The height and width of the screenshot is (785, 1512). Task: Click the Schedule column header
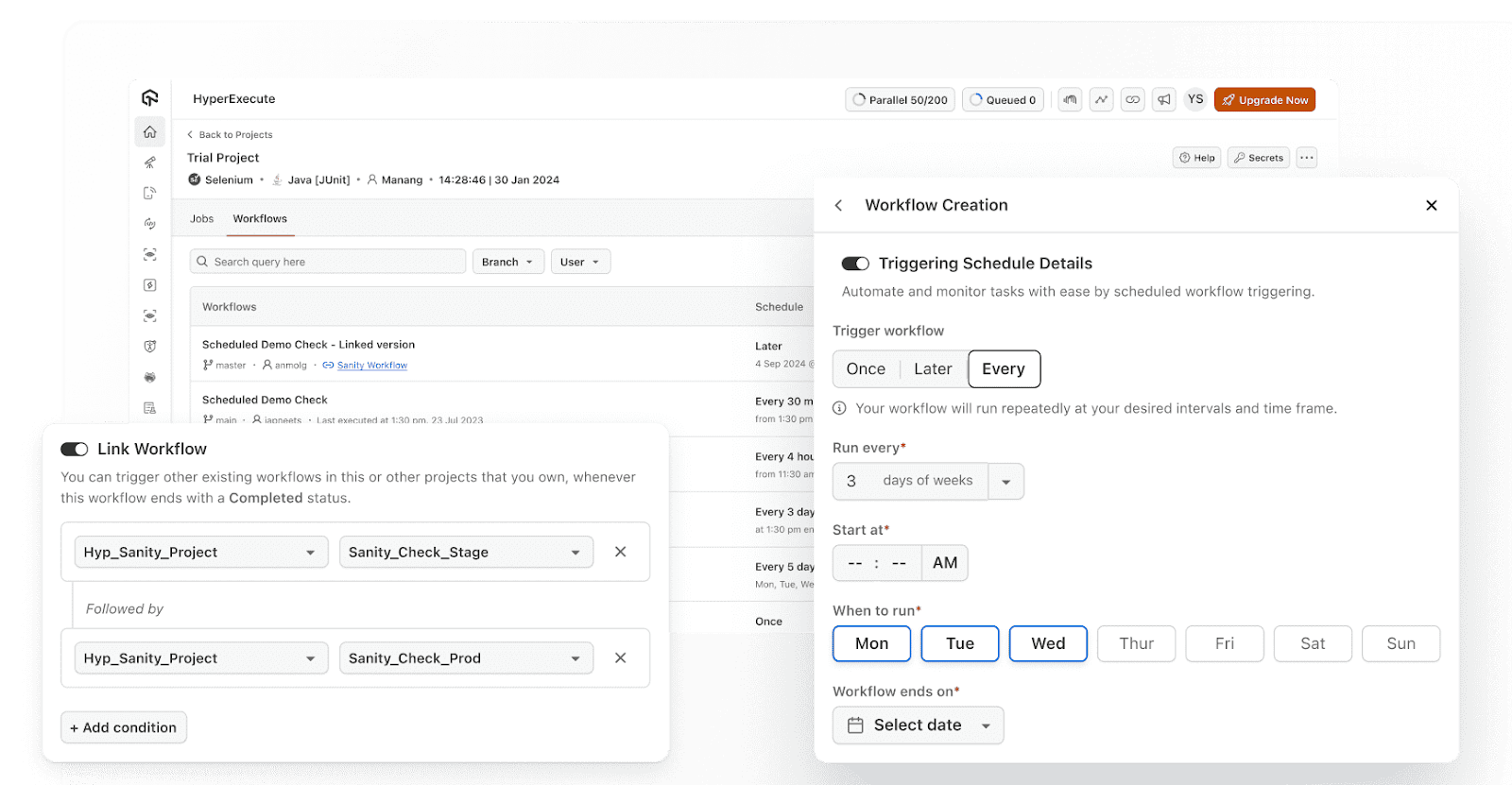(779, 307)
